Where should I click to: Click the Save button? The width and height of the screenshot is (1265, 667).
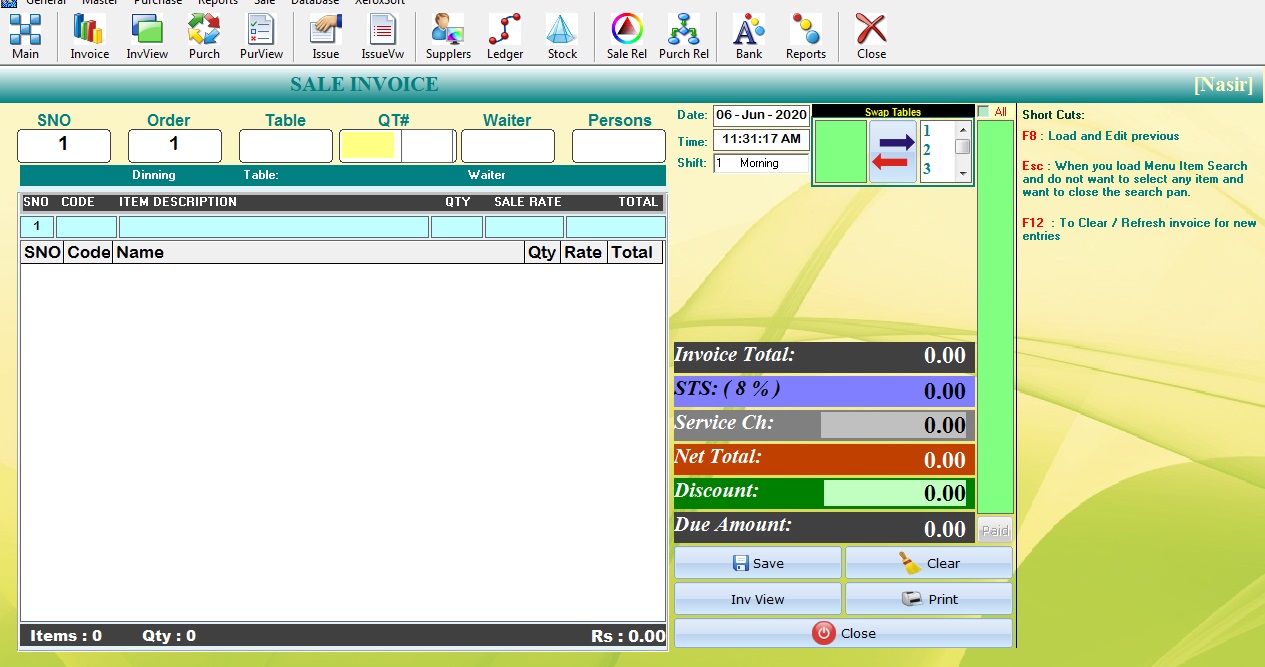(758, 563)
